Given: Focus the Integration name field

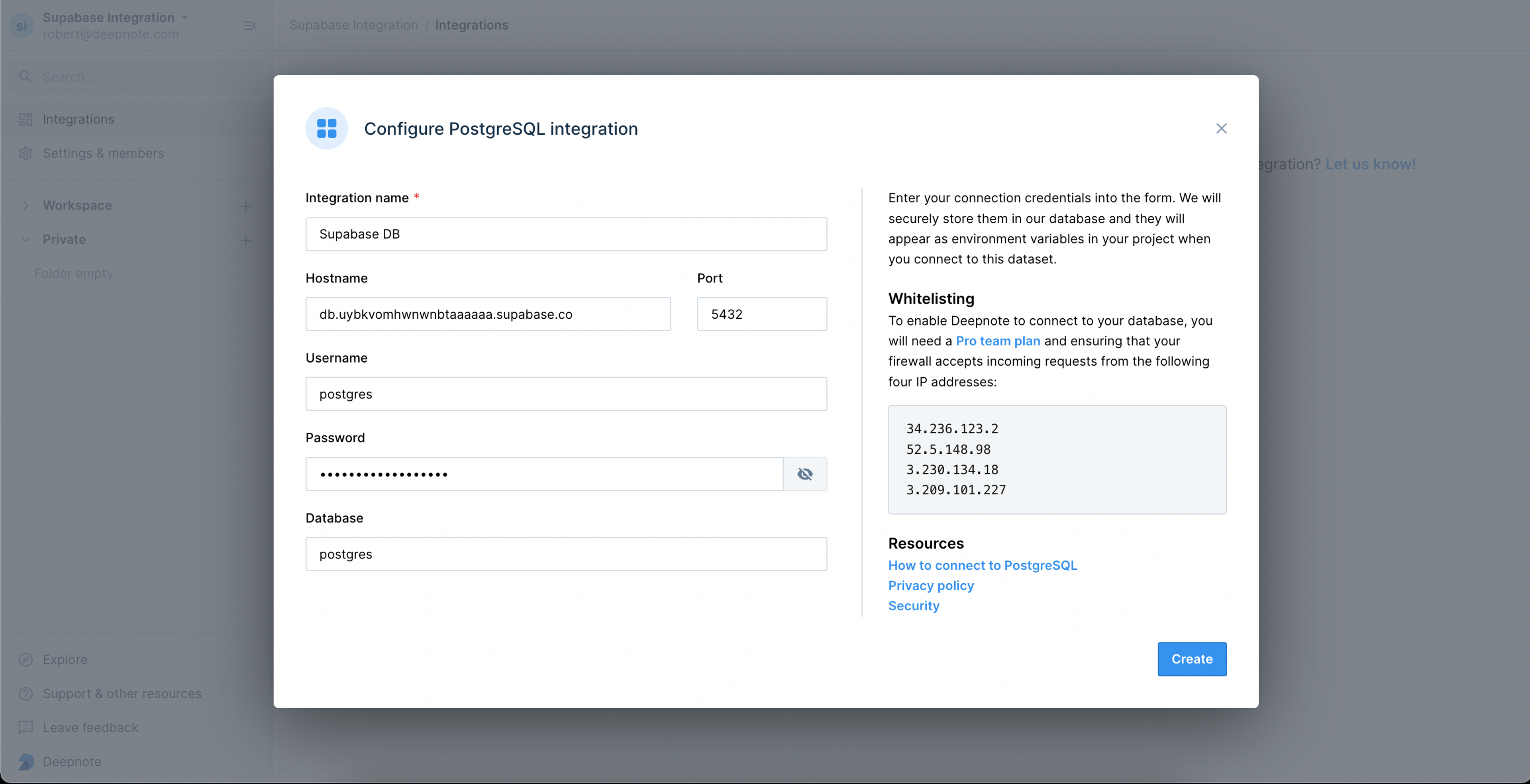Looking at the screenshot, I should (566, 234).
